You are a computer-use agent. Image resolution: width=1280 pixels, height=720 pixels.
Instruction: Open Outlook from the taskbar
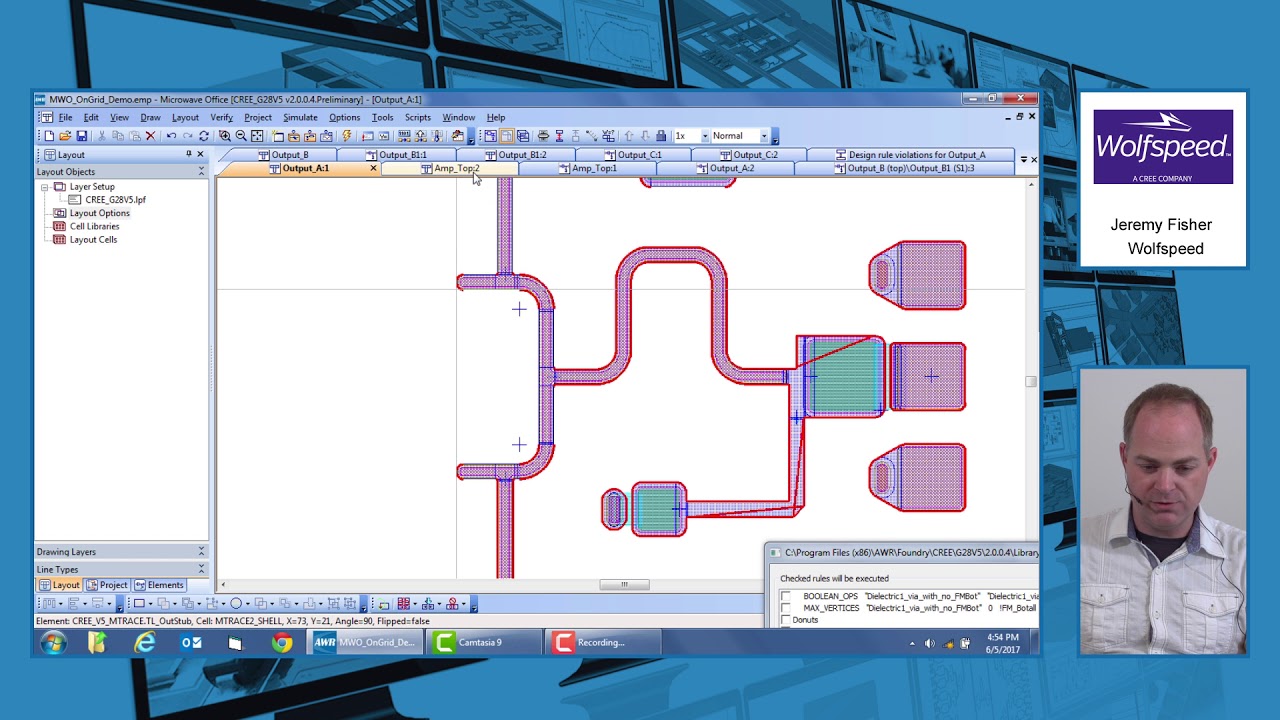coord(190,642)
